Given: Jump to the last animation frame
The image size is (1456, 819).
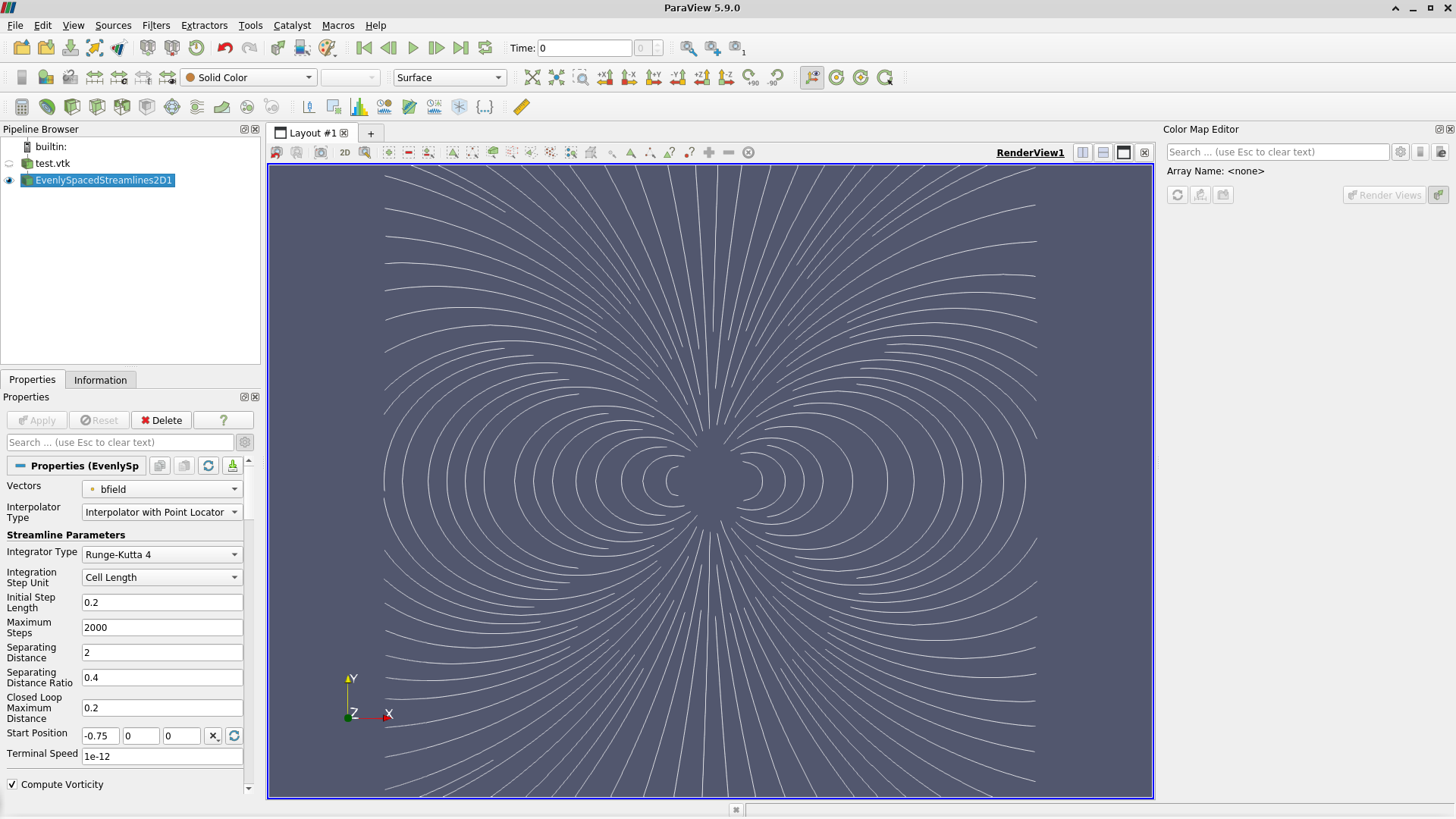Looking at the screenshot, I should [x=461, y=48].
